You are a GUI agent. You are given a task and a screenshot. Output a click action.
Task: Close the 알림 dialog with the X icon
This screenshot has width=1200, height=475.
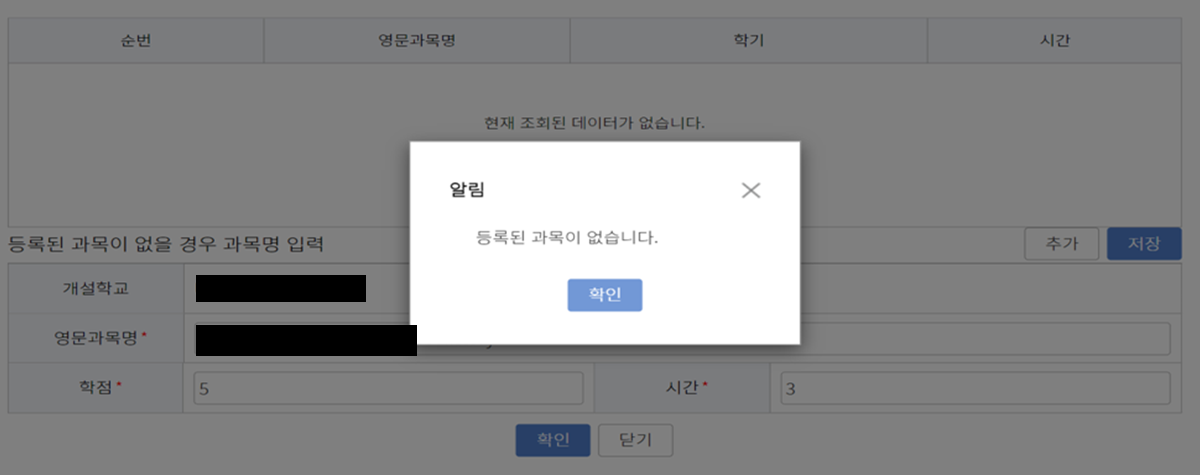751,190
